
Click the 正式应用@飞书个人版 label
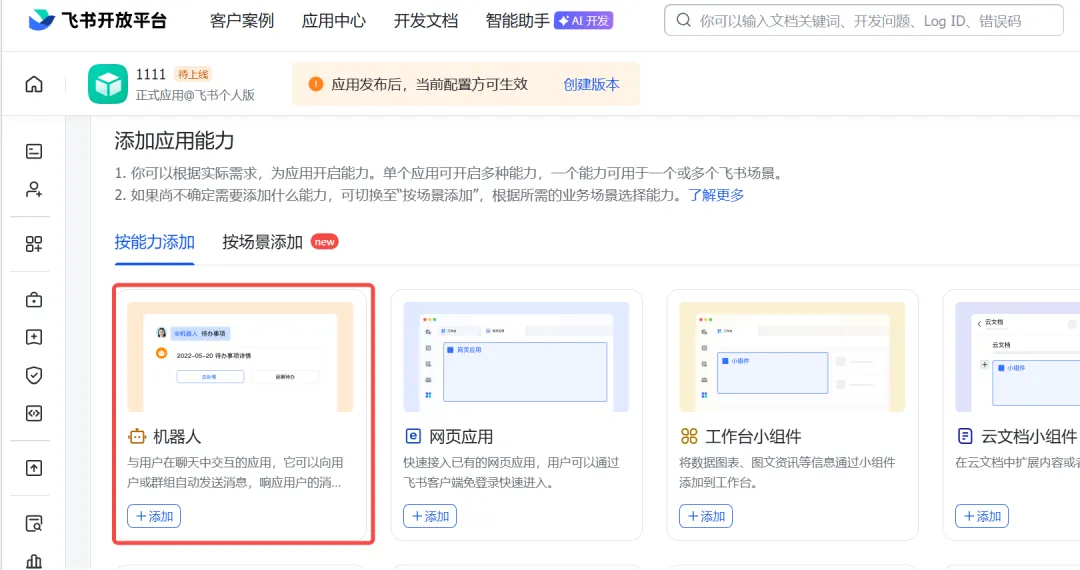point(195,95)
